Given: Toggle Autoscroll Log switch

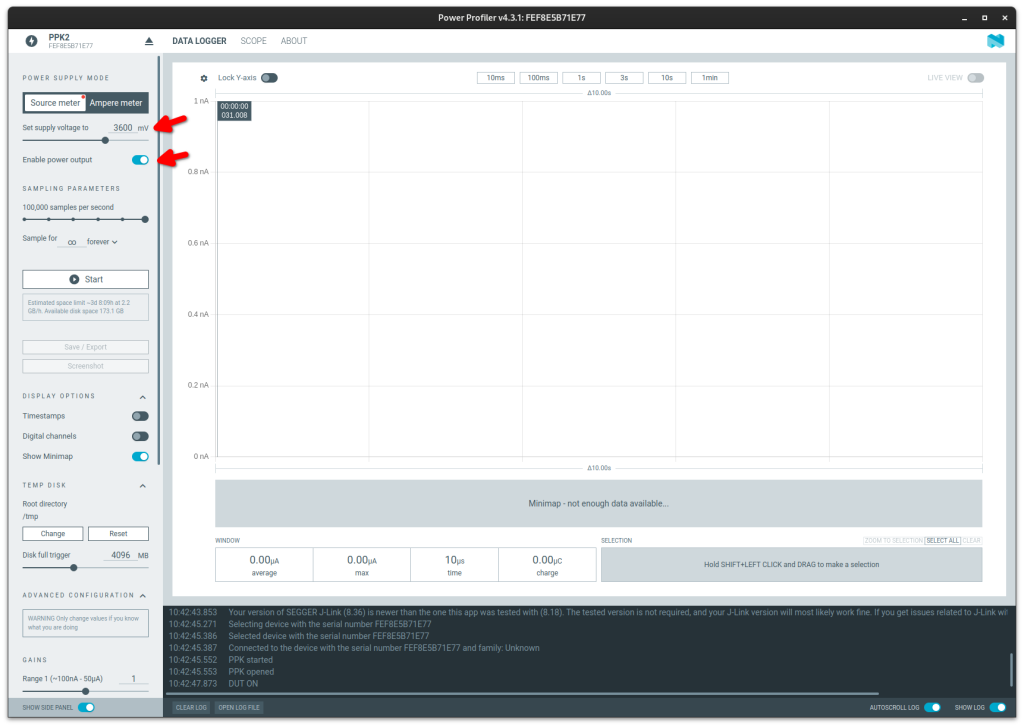Looking at the screenshot, I should pyautogui.click(x=933, y=707).
